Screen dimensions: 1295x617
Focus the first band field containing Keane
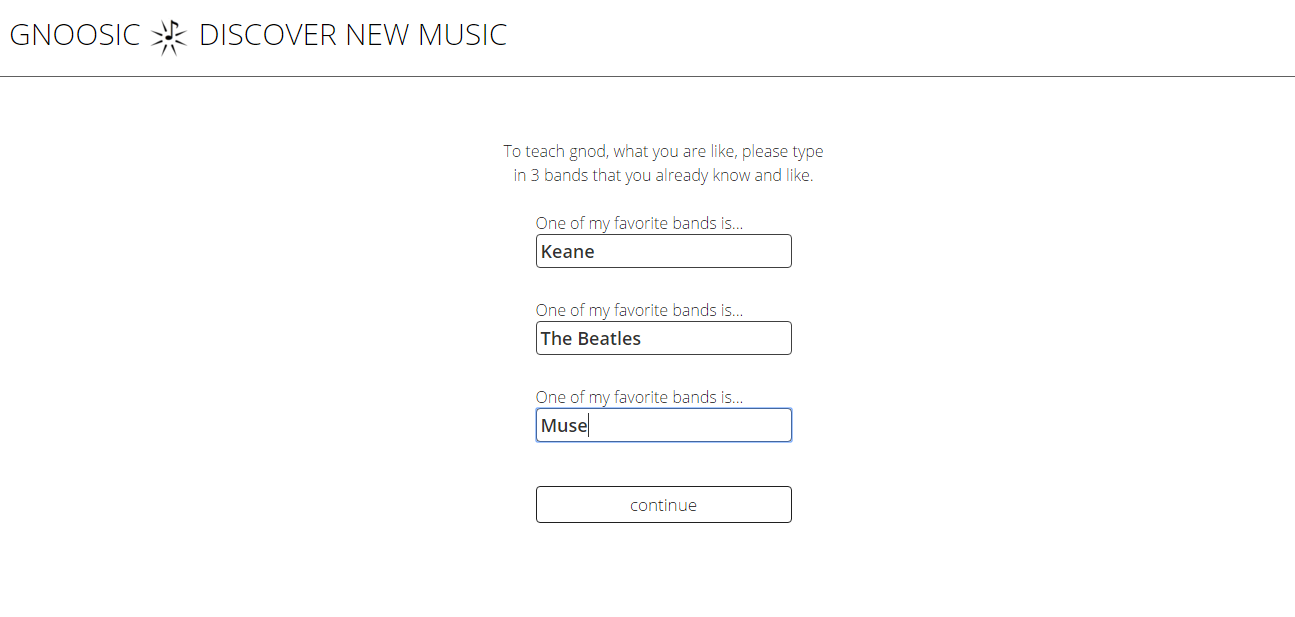pos(663,251)
